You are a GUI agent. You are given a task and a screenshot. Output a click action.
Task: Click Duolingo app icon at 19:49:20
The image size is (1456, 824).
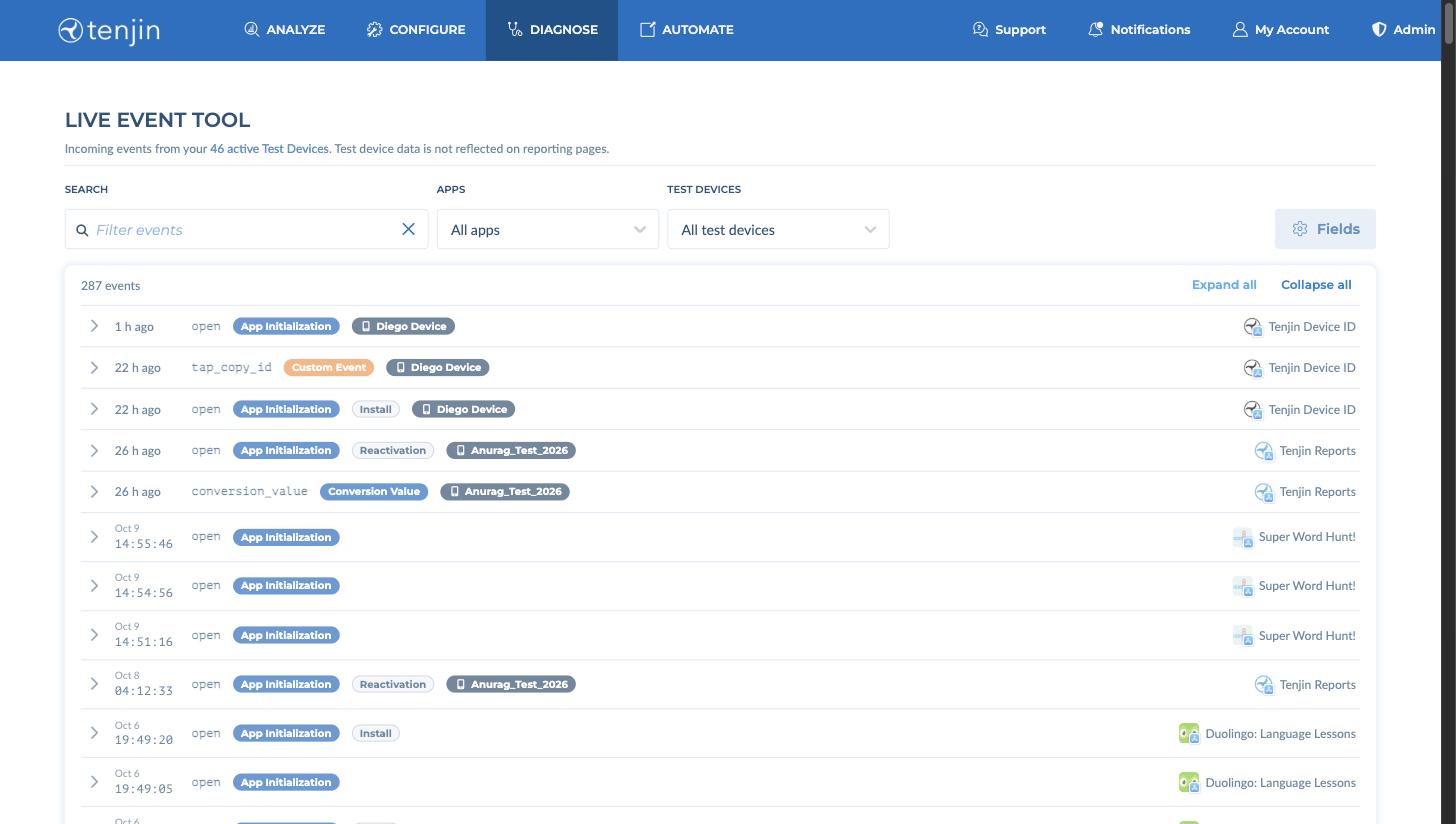pyautogui.click(x=1189, y=734)
